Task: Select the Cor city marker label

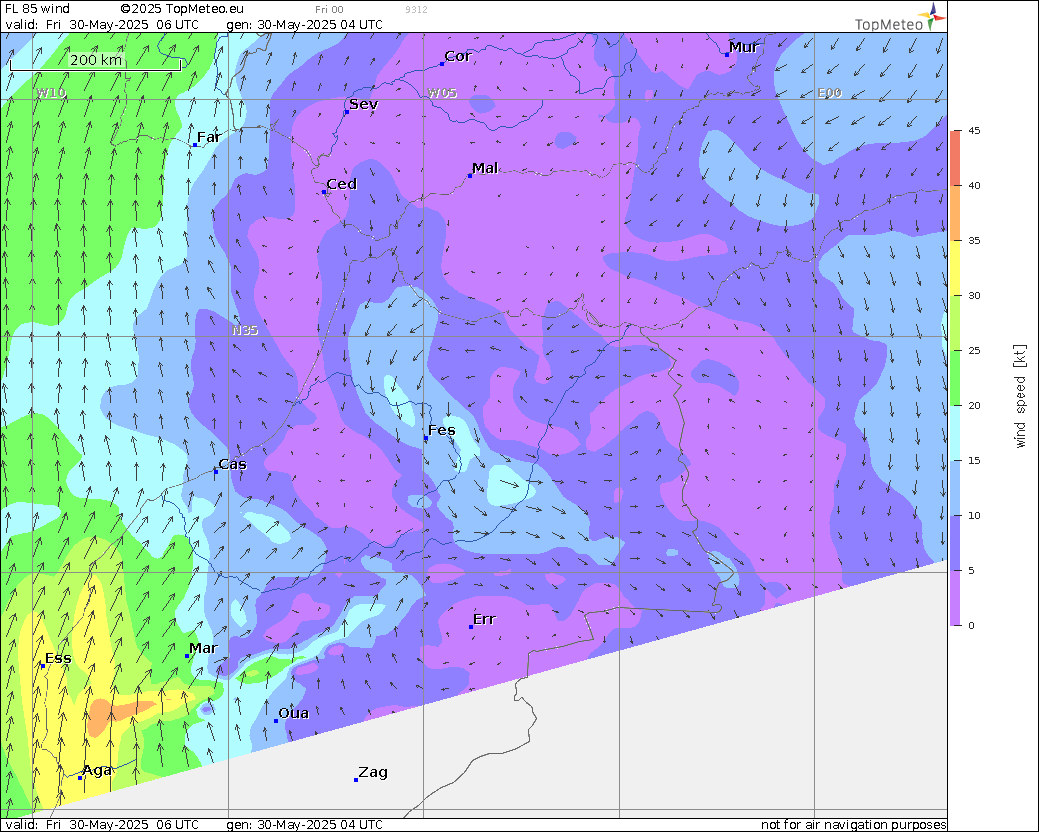Action: pyautogui.click(x=458, y=56)
